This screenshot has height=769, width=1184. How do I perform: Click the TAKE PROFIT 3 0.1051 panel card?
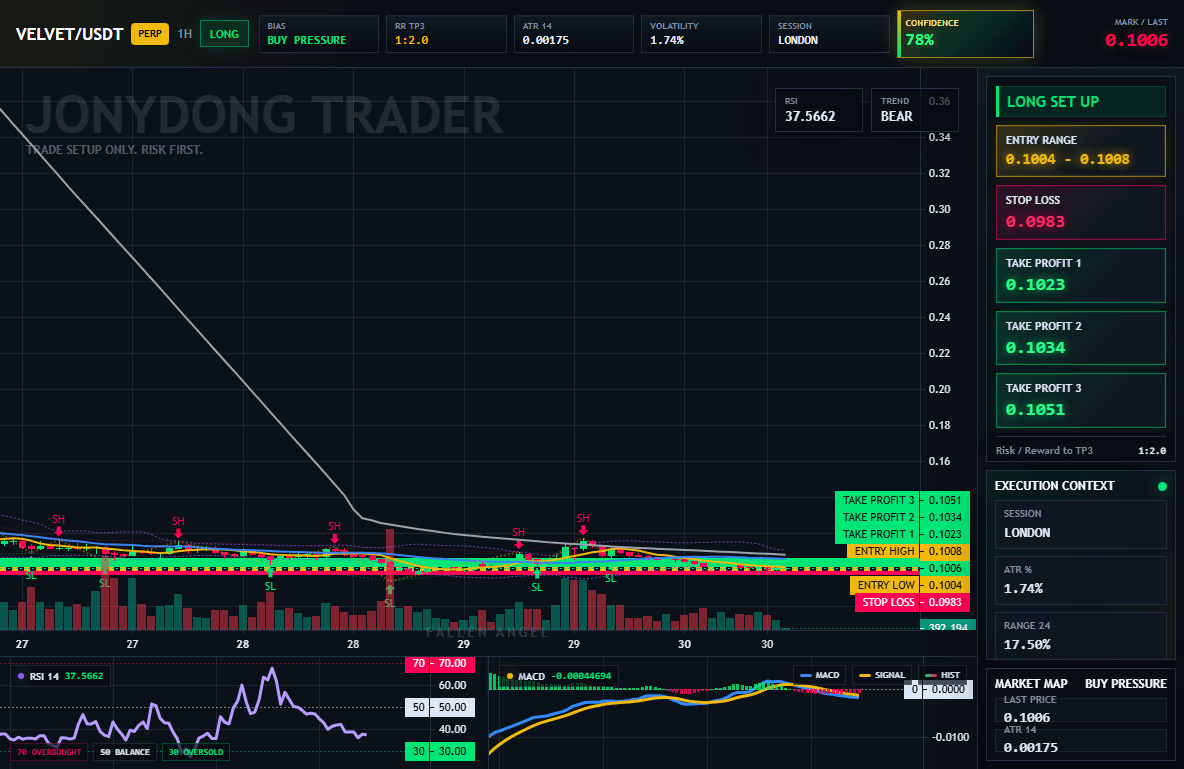tap(1081, 400)
